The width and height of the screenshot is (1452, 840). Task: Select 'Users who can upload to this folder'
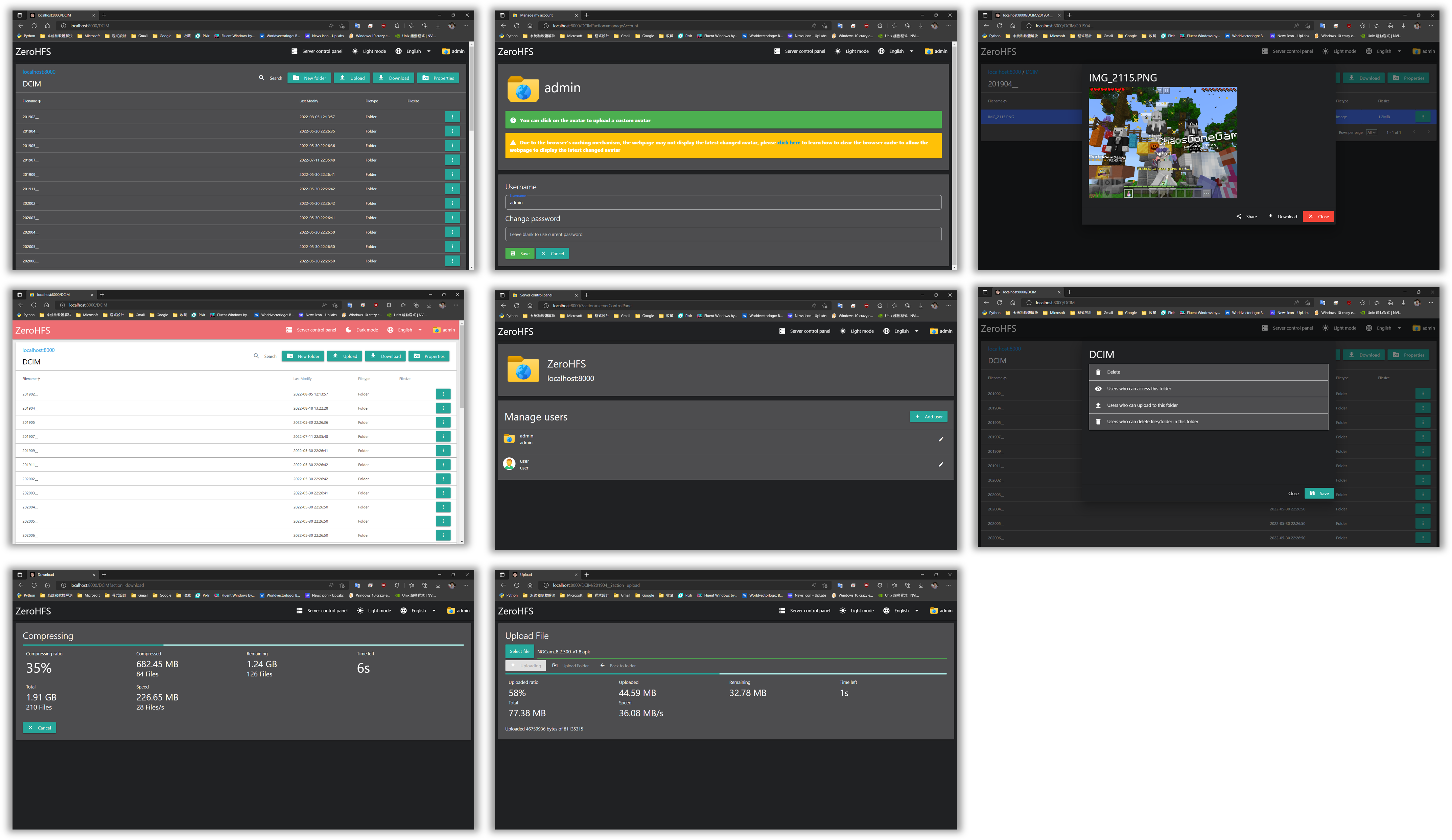[x=1142, y=405]
